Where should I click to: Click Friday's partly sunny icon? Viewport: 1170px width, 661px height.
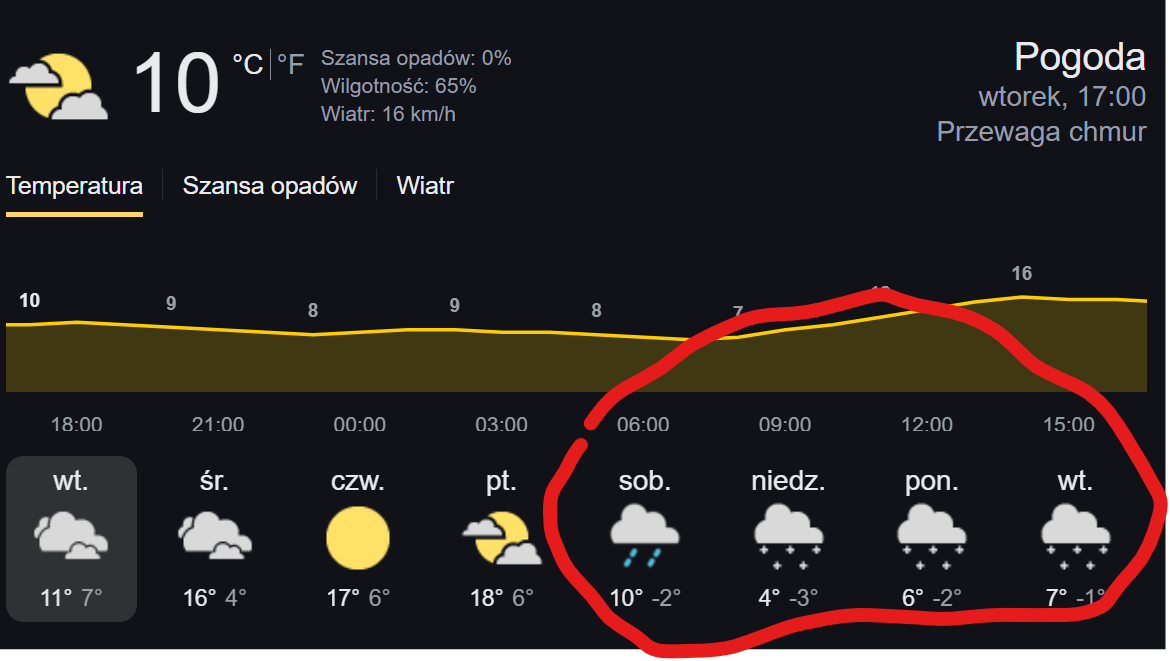[x=501, y=537]
